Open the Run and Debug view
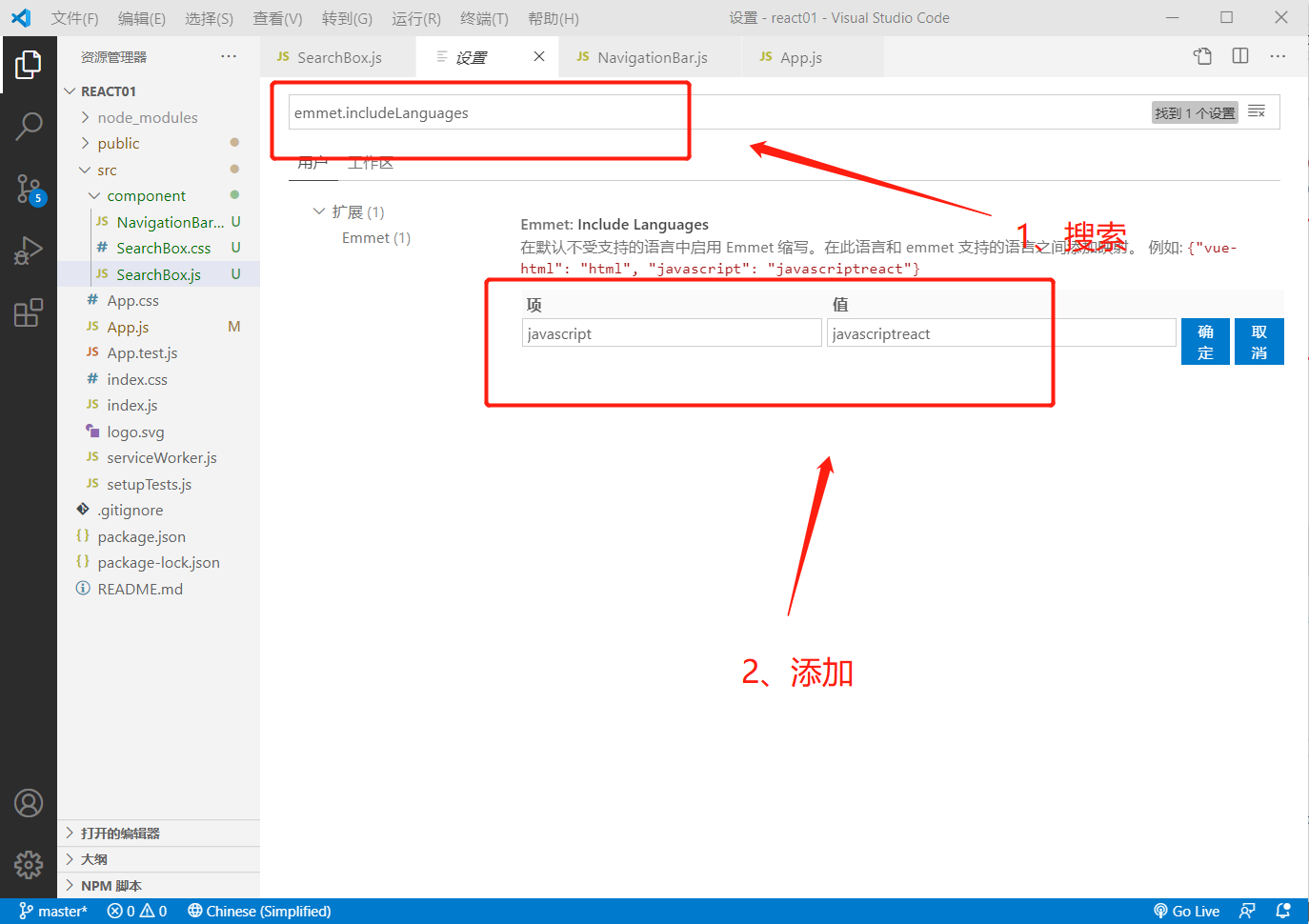Viewport: 1309px width, 924px height. (x=29, y=251)
